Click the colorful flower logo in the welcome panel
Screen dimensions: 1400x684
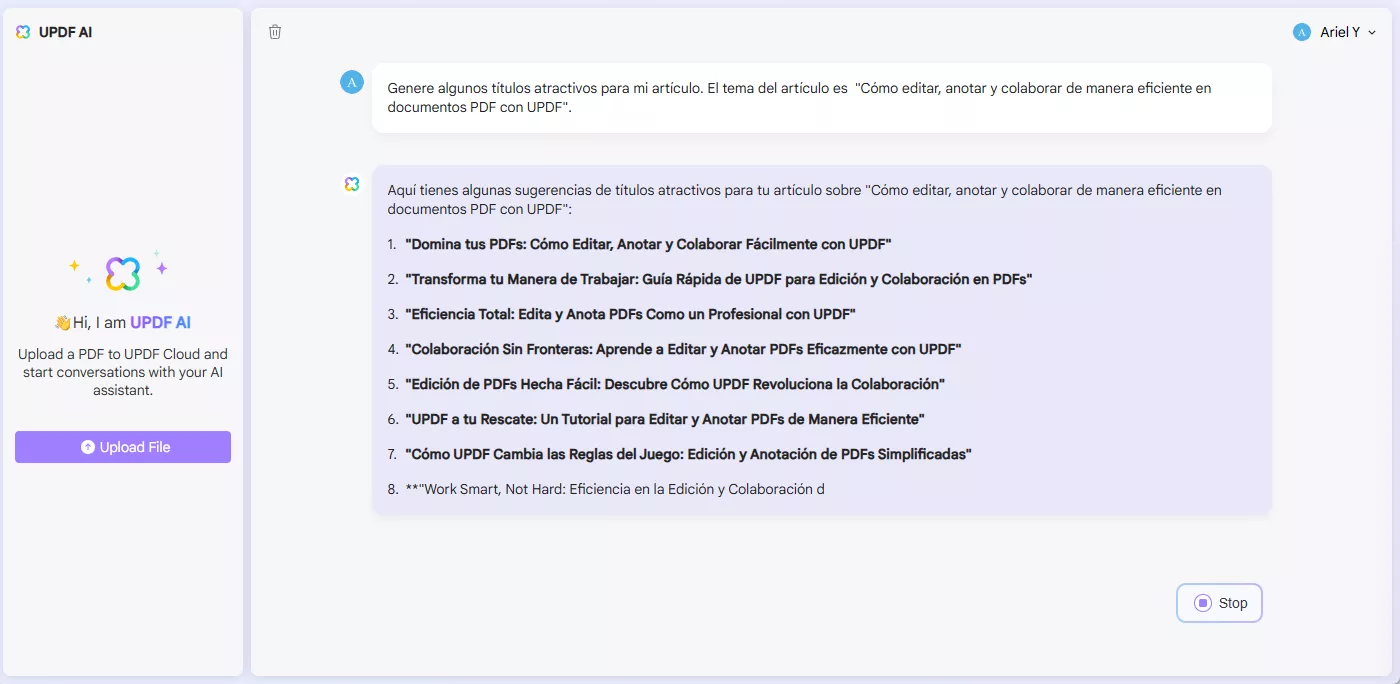click(123, 273)
